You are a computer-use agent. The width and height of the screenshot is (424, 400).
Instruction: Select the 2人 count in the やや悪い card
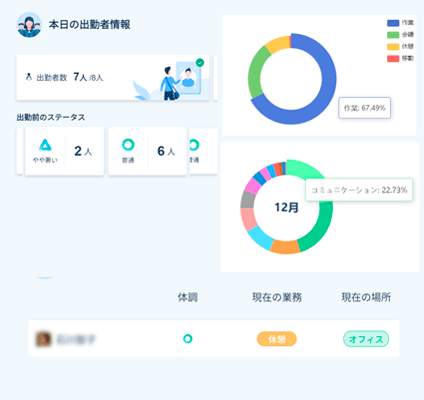coord(83,151)
